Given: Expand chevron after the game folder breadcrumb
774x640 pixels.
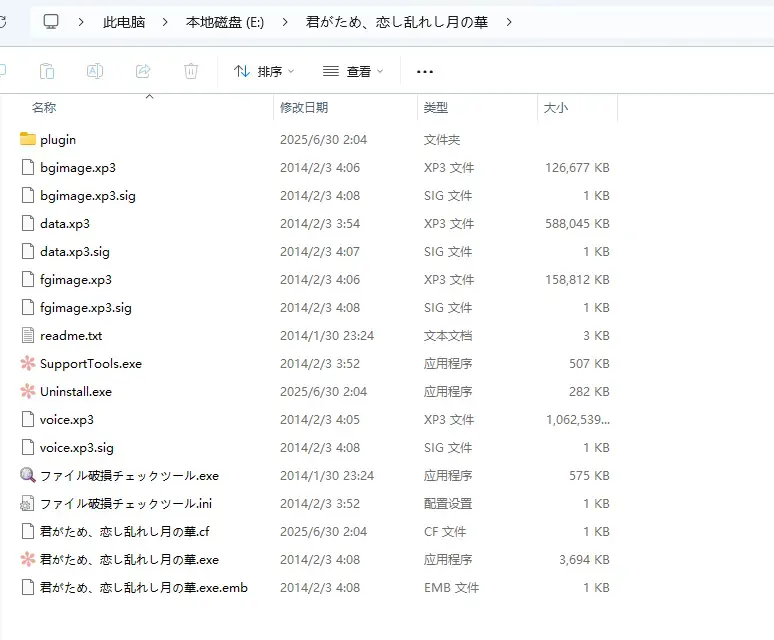Looking at the screenshot, I should pyautogui.click(x=509, y=22).
